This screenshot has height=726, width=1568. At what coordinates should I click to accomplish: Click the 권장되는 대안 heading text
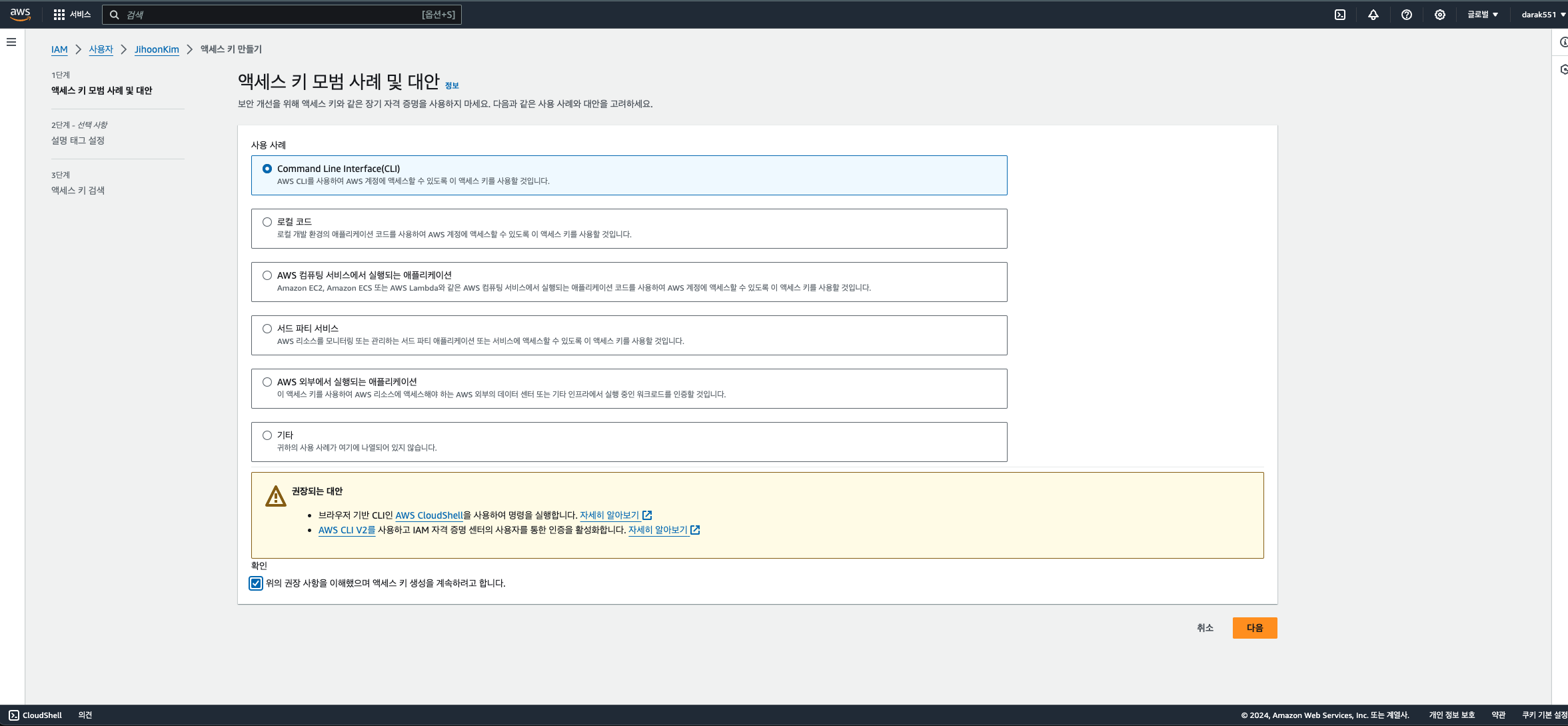click(x=317, y=491)
